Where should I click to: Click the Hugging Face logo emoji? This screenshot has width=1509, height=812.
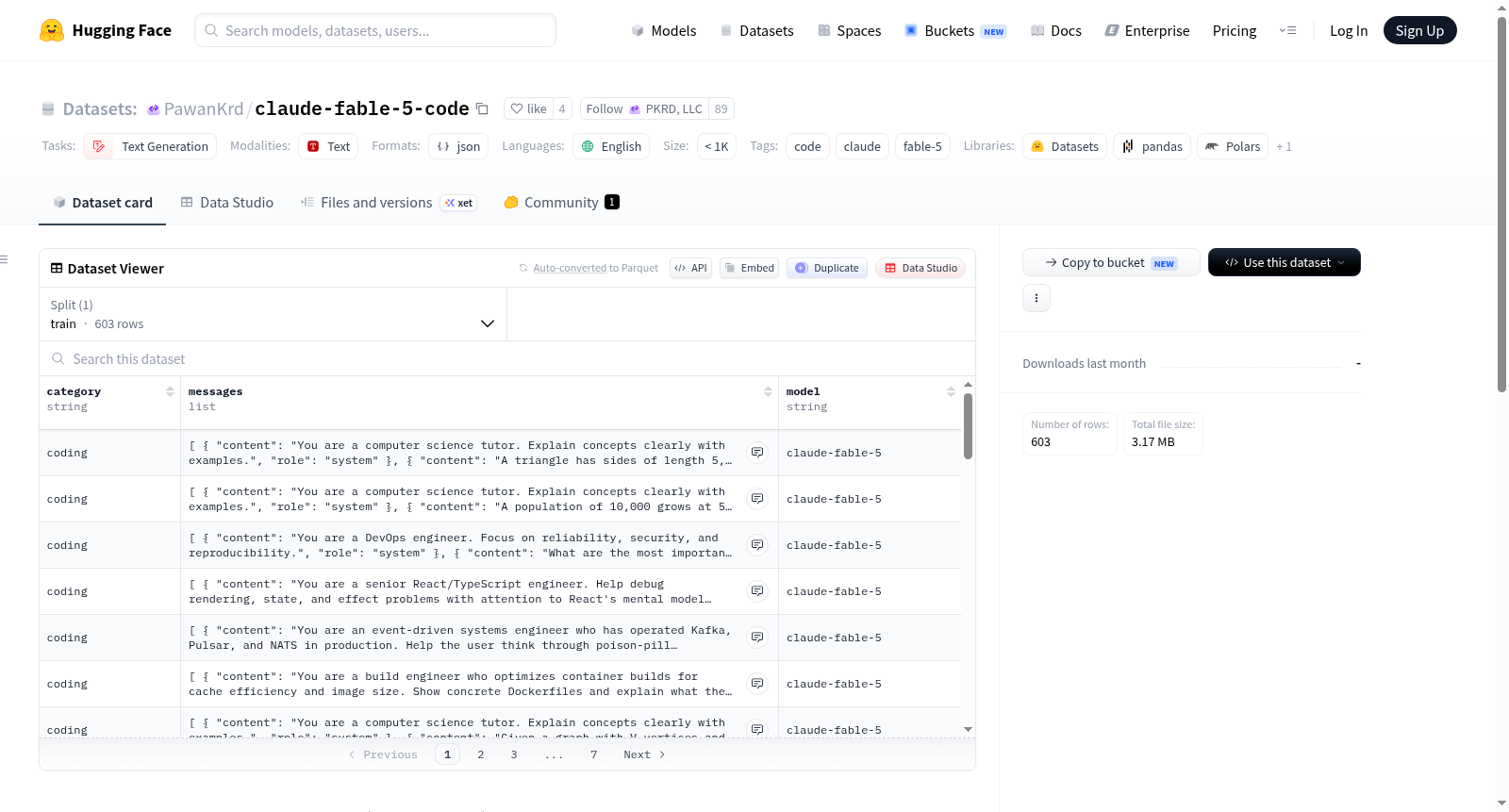pos(52,30)
